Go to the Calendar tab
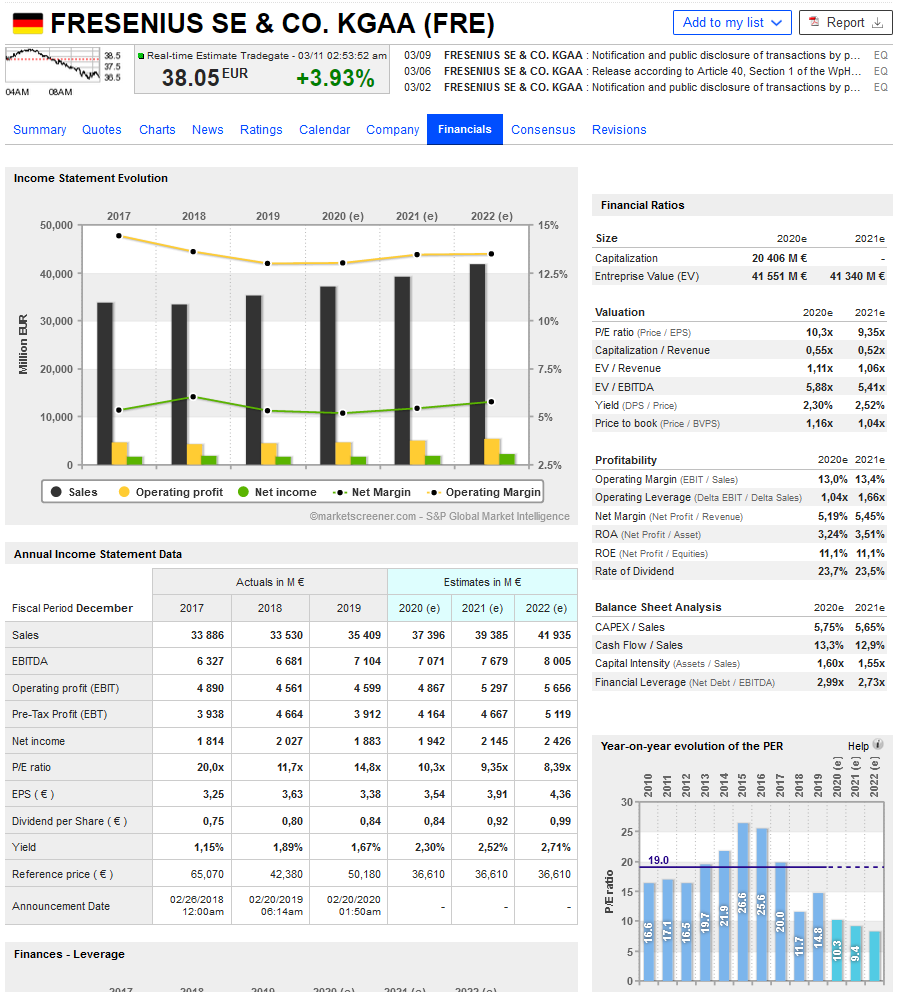The height and width of the screenshot is (992, 901). (325, 129)
